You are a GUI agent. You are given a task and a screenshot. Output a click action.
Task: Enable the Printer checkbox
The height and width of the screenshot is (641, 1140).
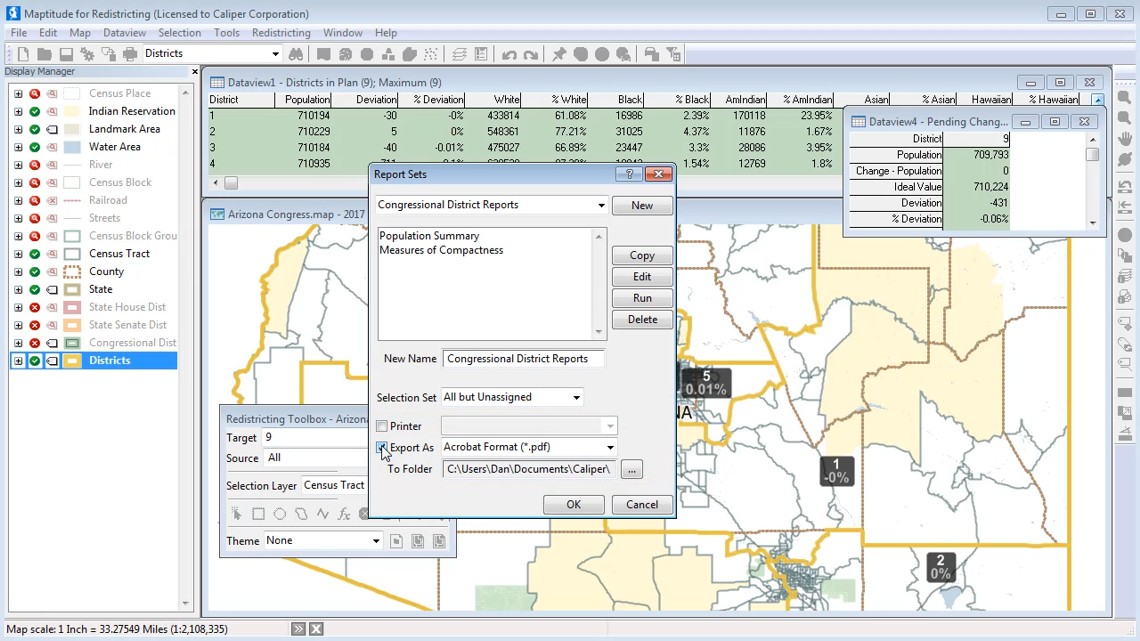point(382,426)
